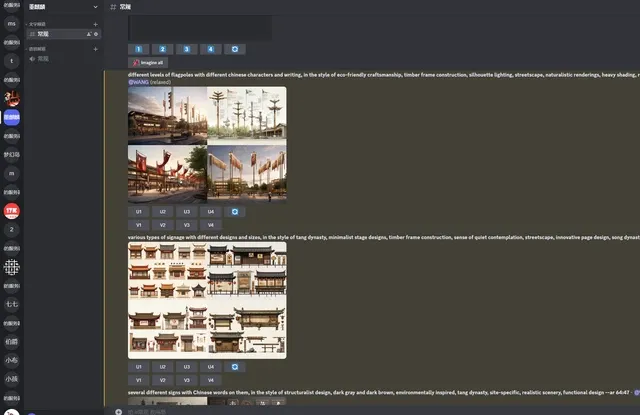This screenshot has height=415, width=640.
Task: Click V3 under the signage buildings grid
Action: 186,380
